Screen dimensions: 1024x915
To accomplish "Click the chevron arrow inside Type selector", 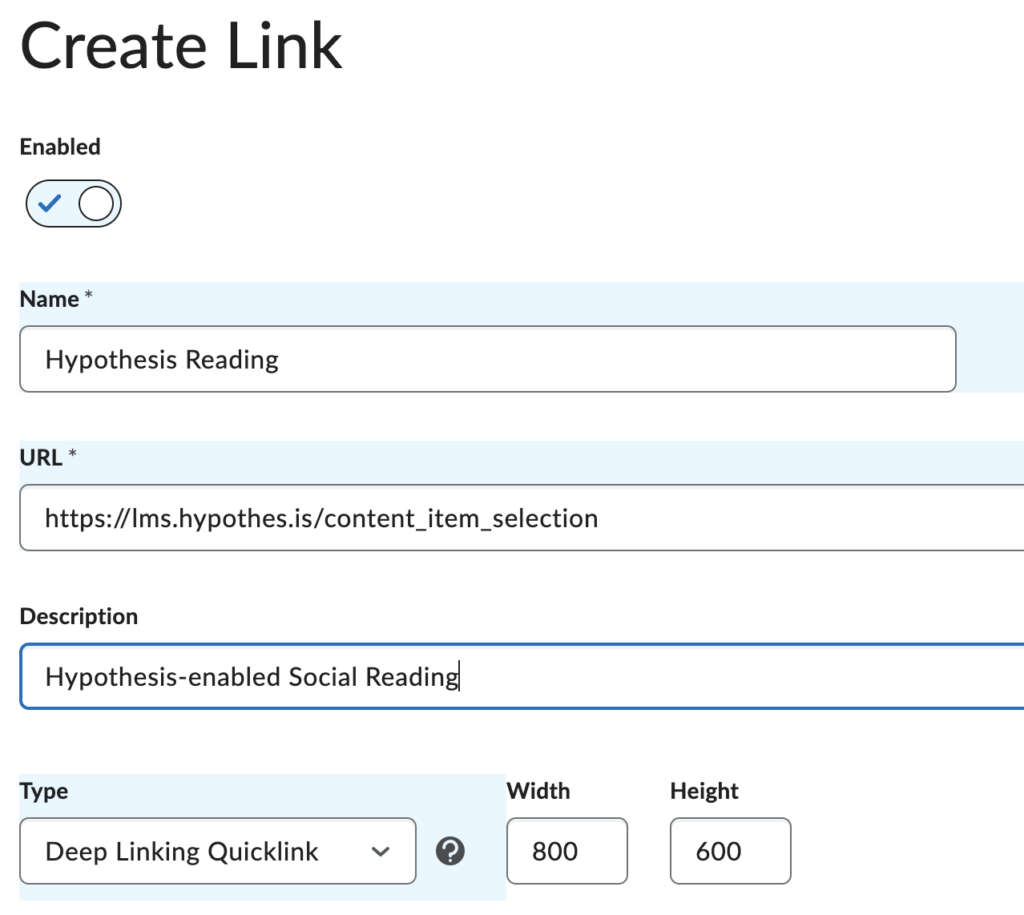I will (x=381, y=851).
